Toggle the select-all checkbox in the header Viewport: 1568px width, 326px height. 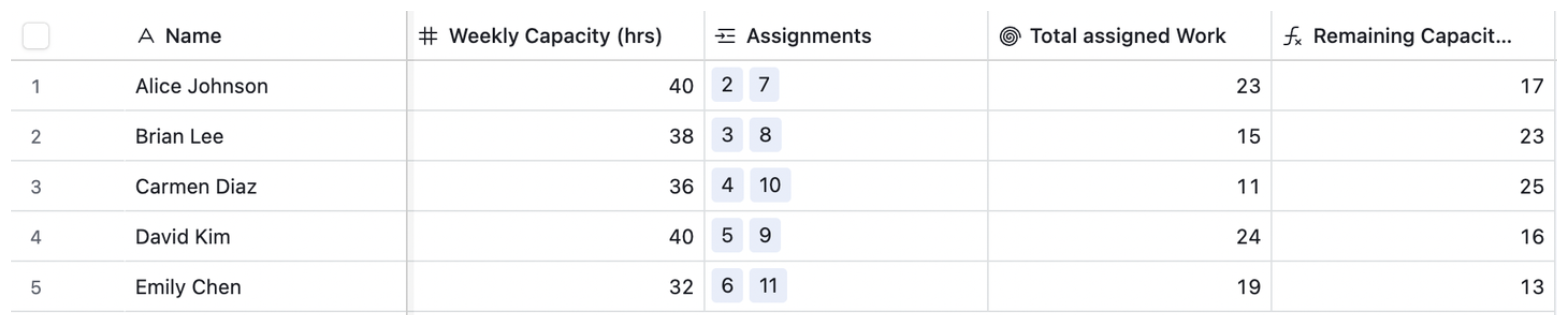(x=37, y=36)
